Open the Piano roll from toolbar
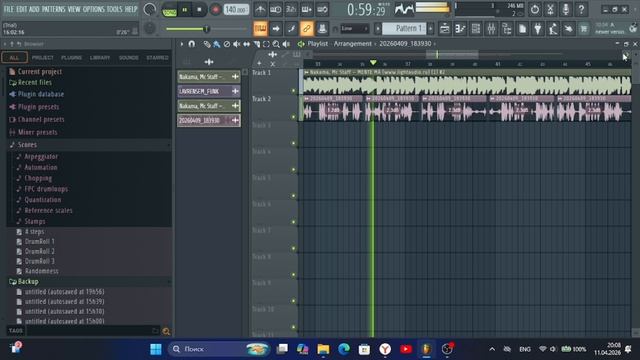The height and width of the screenshot is (360, 640). (460, 29)
